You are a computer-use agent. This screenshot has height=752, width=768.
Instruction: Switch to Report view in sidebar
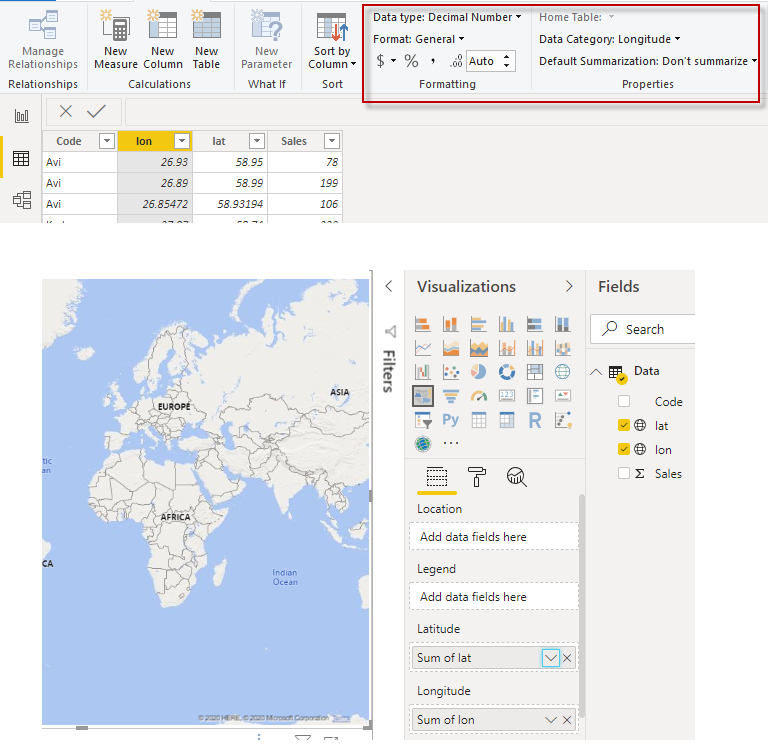[22, 116]
